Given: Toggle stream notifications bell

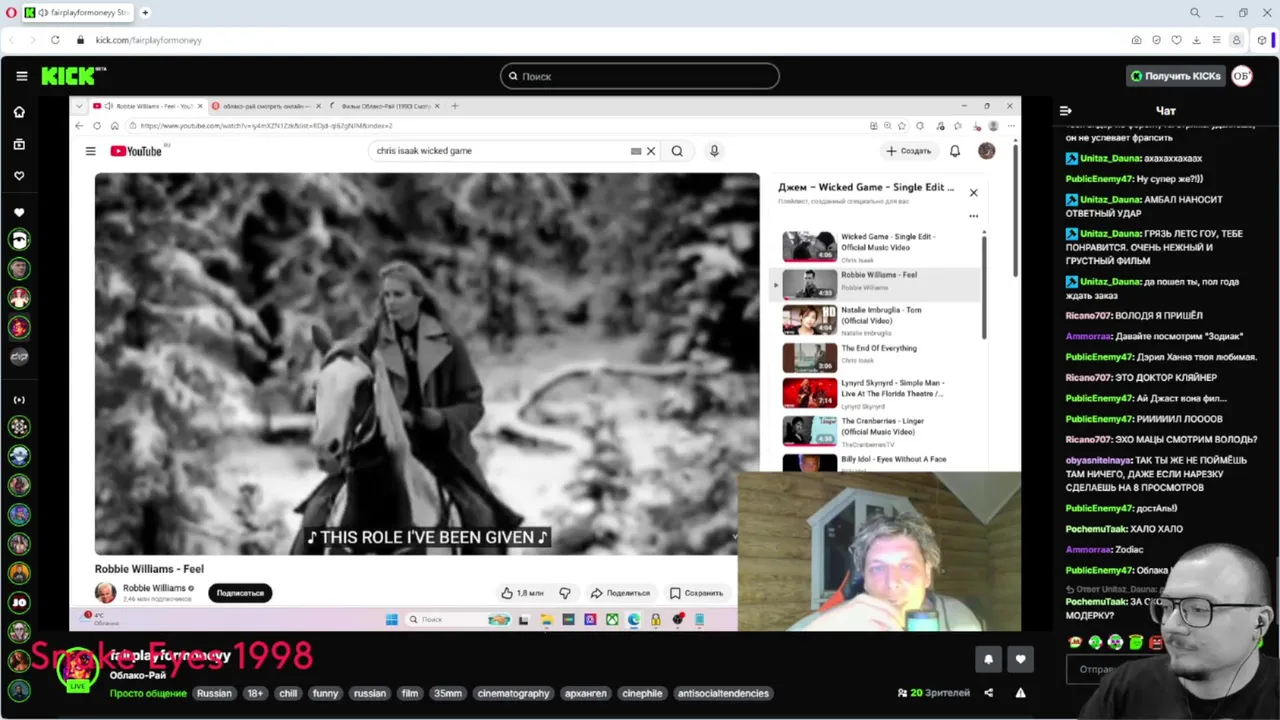Looking at the screenshot, I should point(989,659).
